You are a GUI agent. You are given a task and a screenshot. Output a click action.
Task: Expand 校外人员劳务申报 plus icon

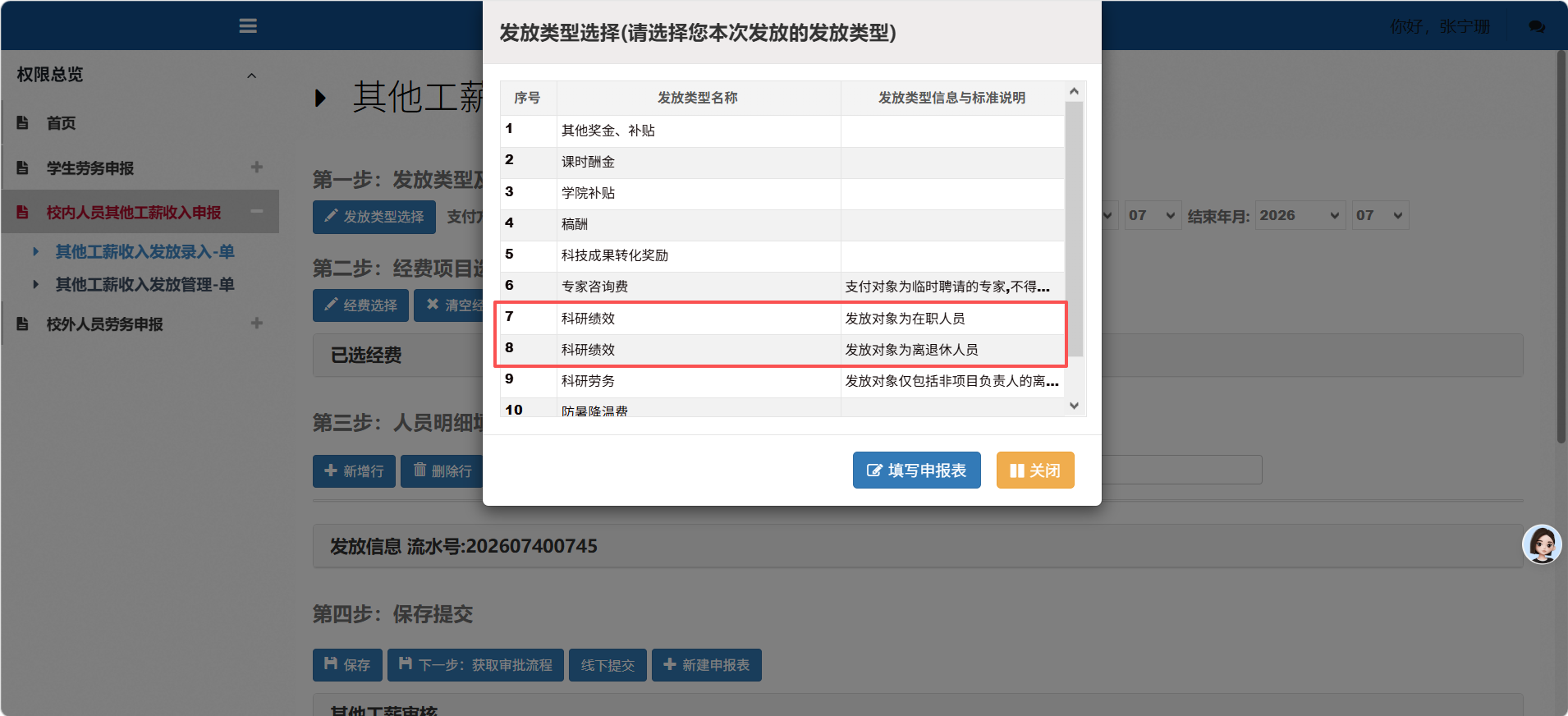[257, 324]
